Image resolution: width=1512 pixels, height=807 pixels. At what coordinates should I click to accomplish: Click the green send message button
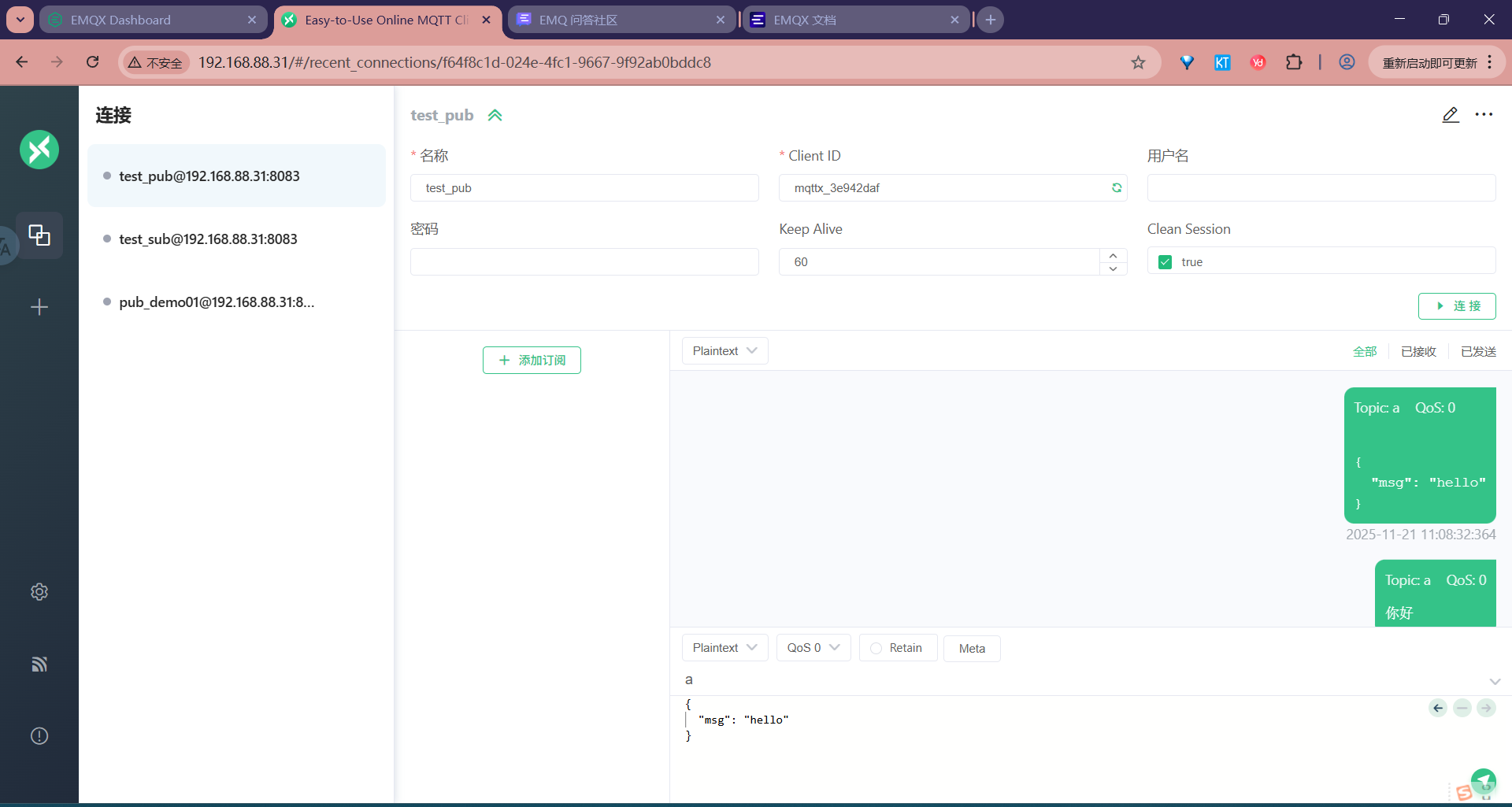tap(1484, 781)
